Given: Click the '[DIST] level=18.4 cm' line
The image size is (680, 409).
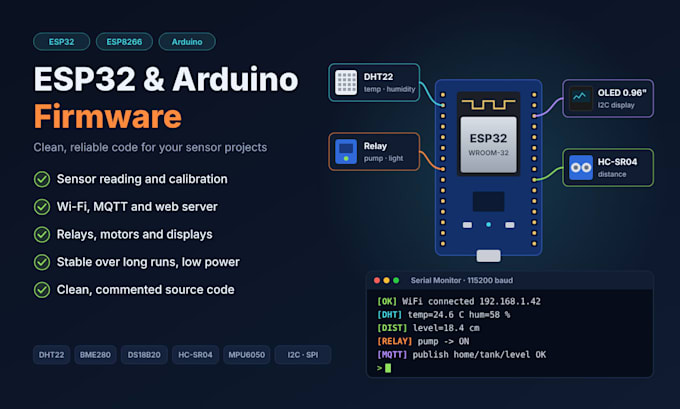Looking at the screenshot, I should click(x=428, y=328).
